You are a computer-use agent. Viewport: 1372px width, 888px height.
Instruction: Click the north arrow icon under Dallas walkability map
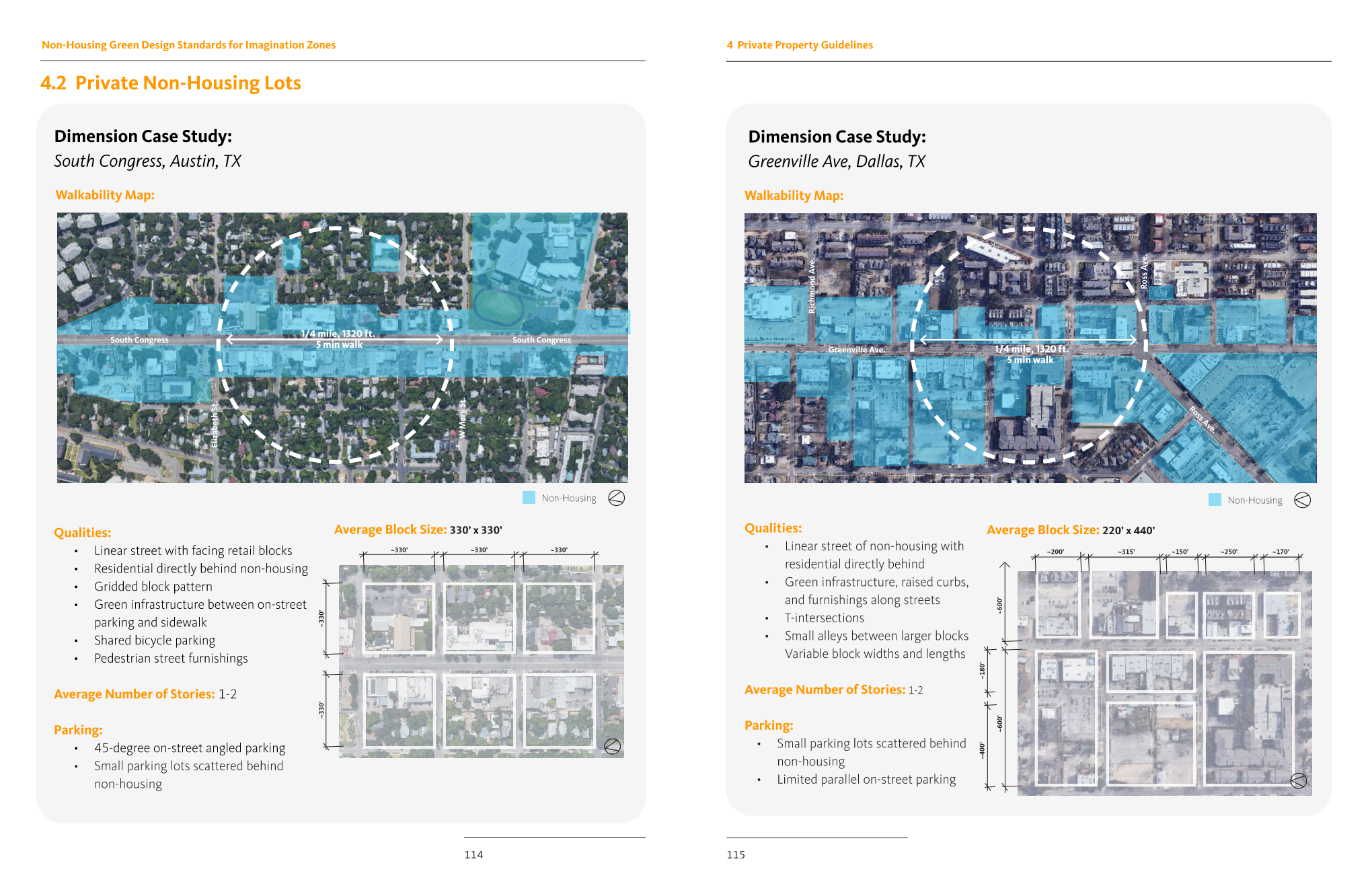pyautogui.click(x=1302, y=500)
